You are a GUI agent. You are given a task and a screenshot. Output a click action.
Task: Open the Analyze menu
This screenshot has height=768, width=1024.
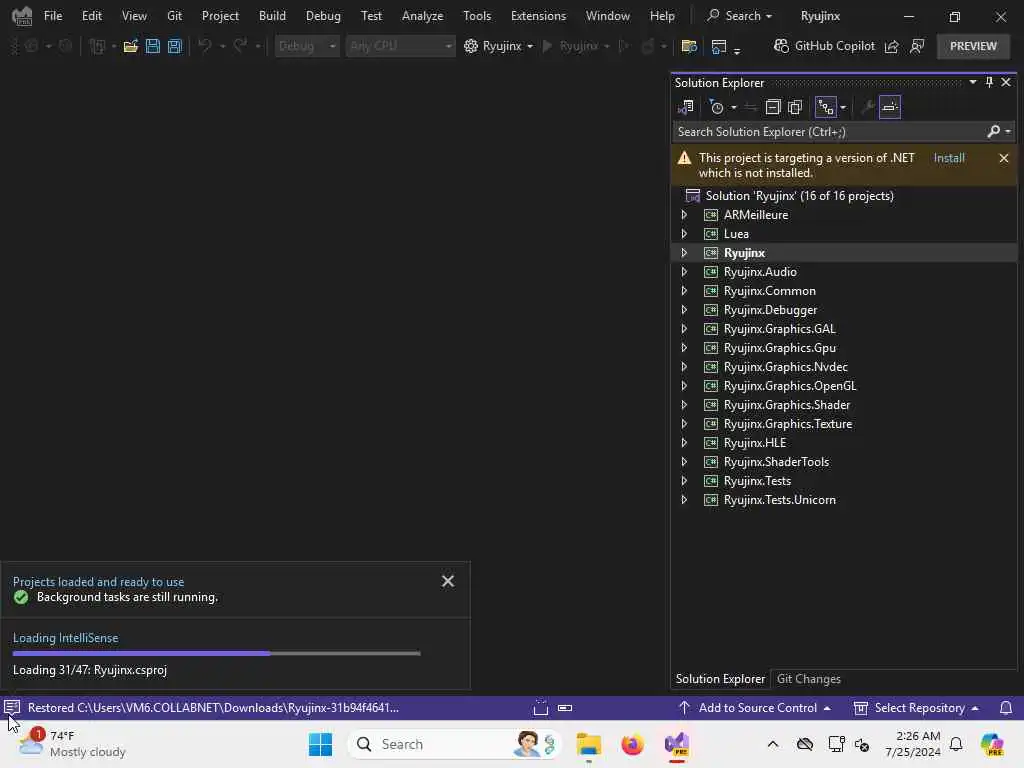[423, 16]
